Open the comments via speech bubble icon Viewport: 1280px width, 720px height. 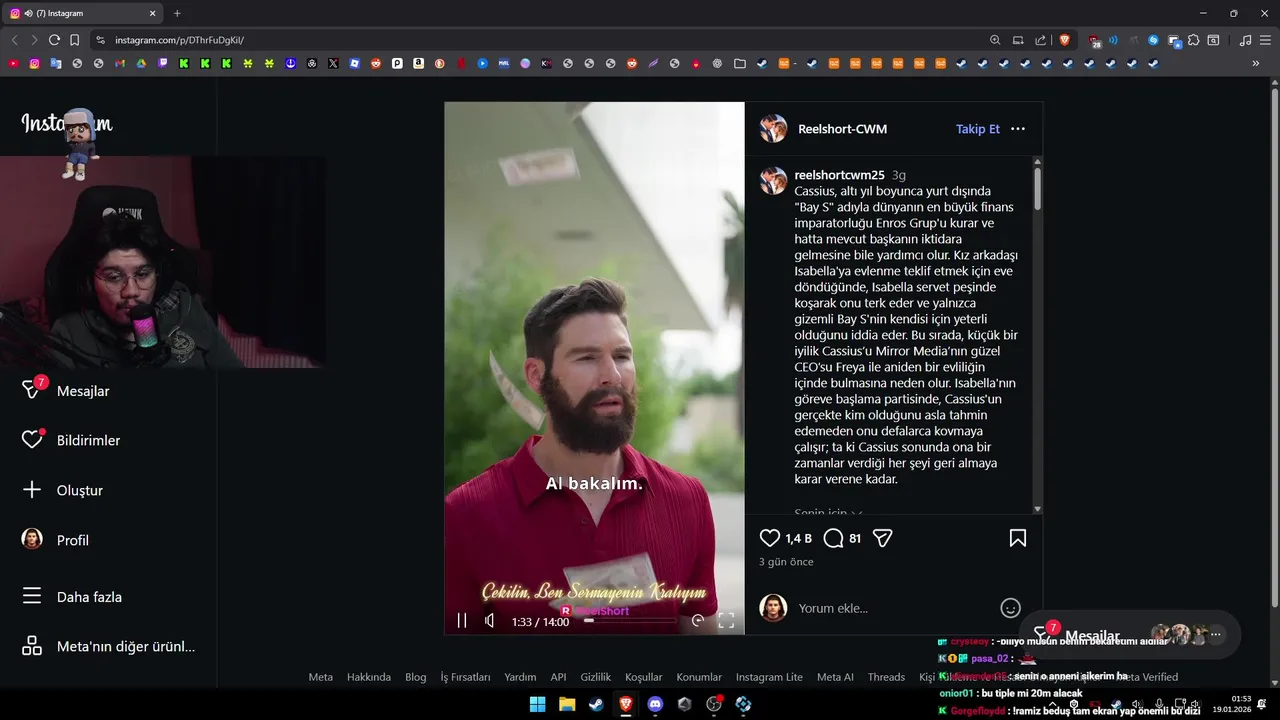point(833,538)
